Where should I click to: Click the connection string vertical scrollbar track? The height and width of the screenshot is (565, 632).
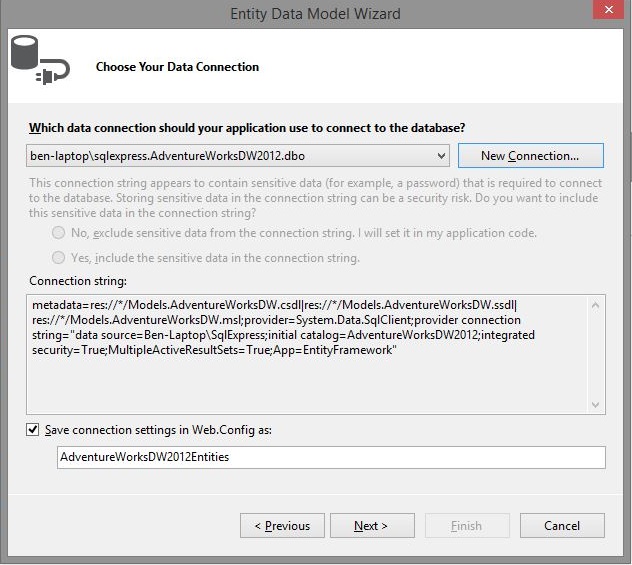[x=597, y=355]
